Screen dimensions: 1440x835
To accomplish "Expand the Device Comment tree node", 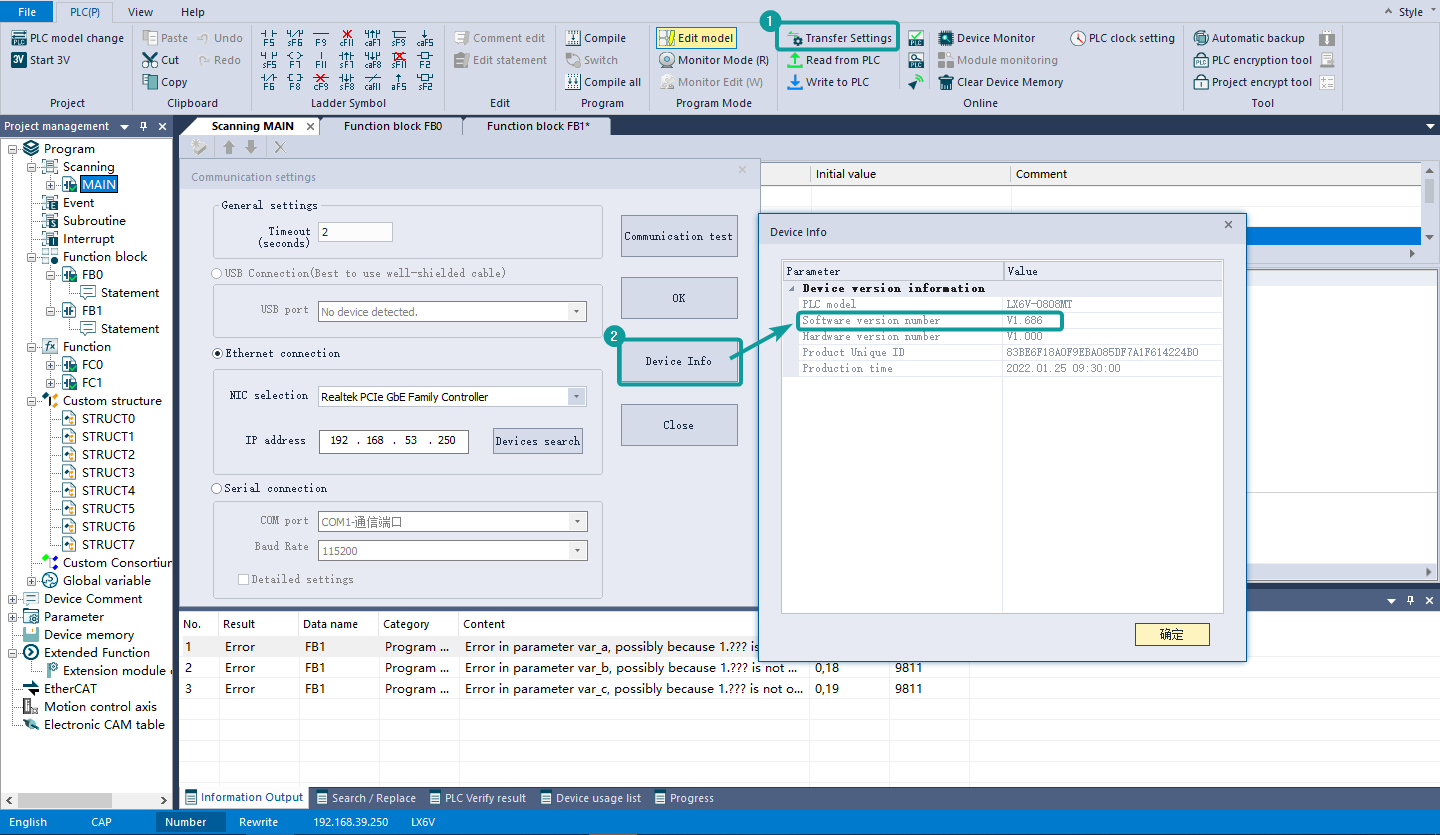I will tap(13, 599).
